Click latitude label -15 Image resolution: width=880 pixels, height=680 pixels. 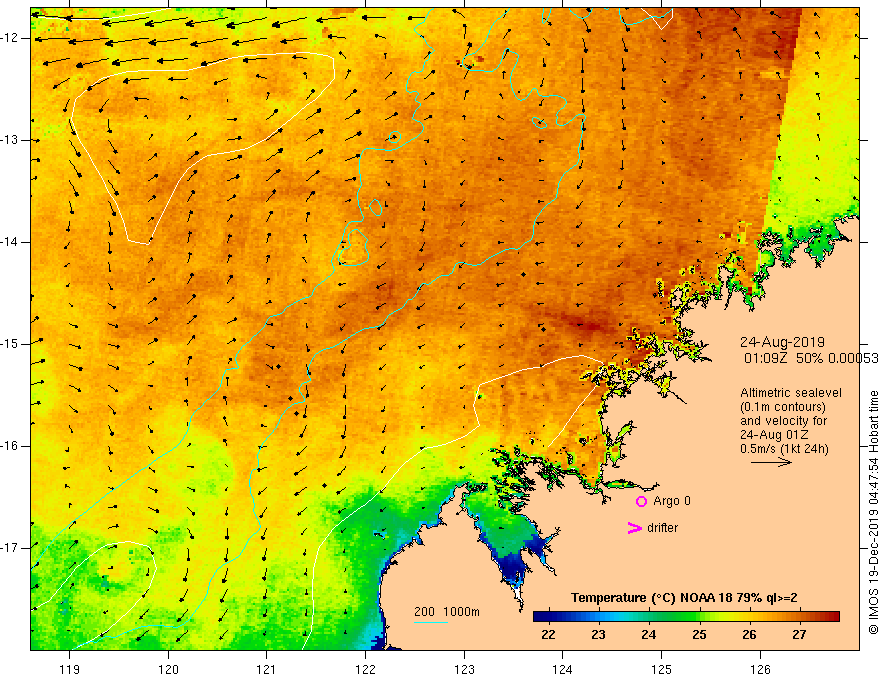pos(10,344)
